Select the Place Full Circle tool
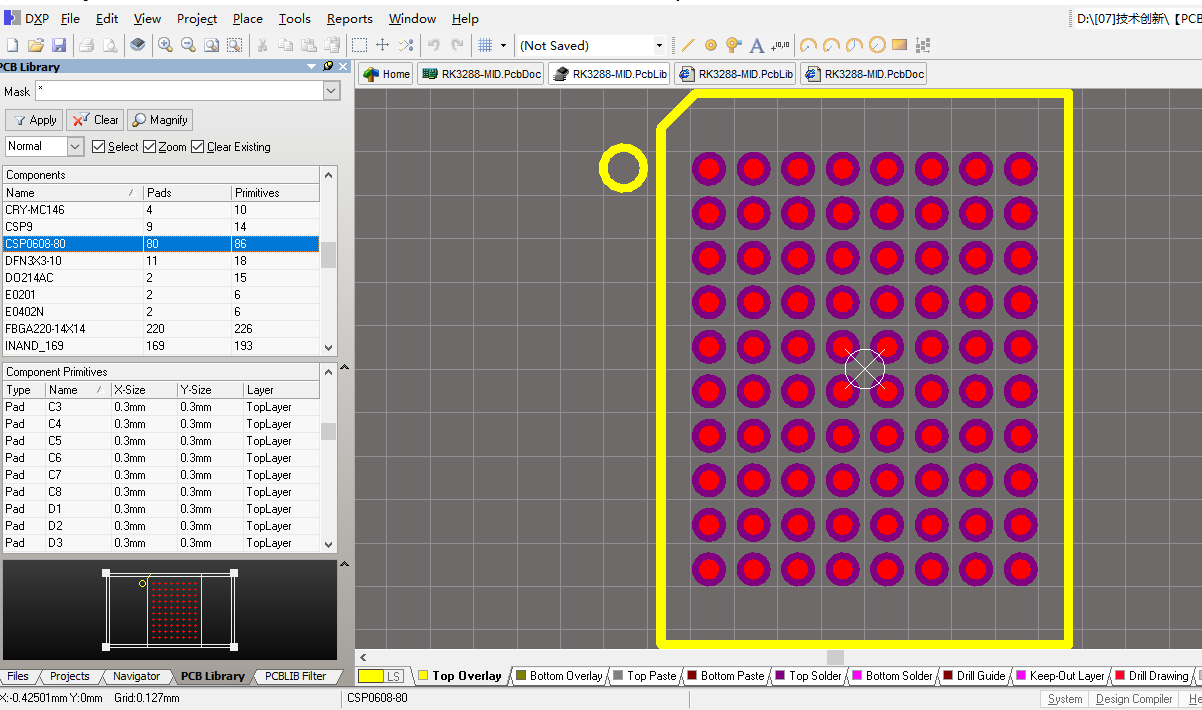Screen dimensions: 1202x710 (877, 45)
